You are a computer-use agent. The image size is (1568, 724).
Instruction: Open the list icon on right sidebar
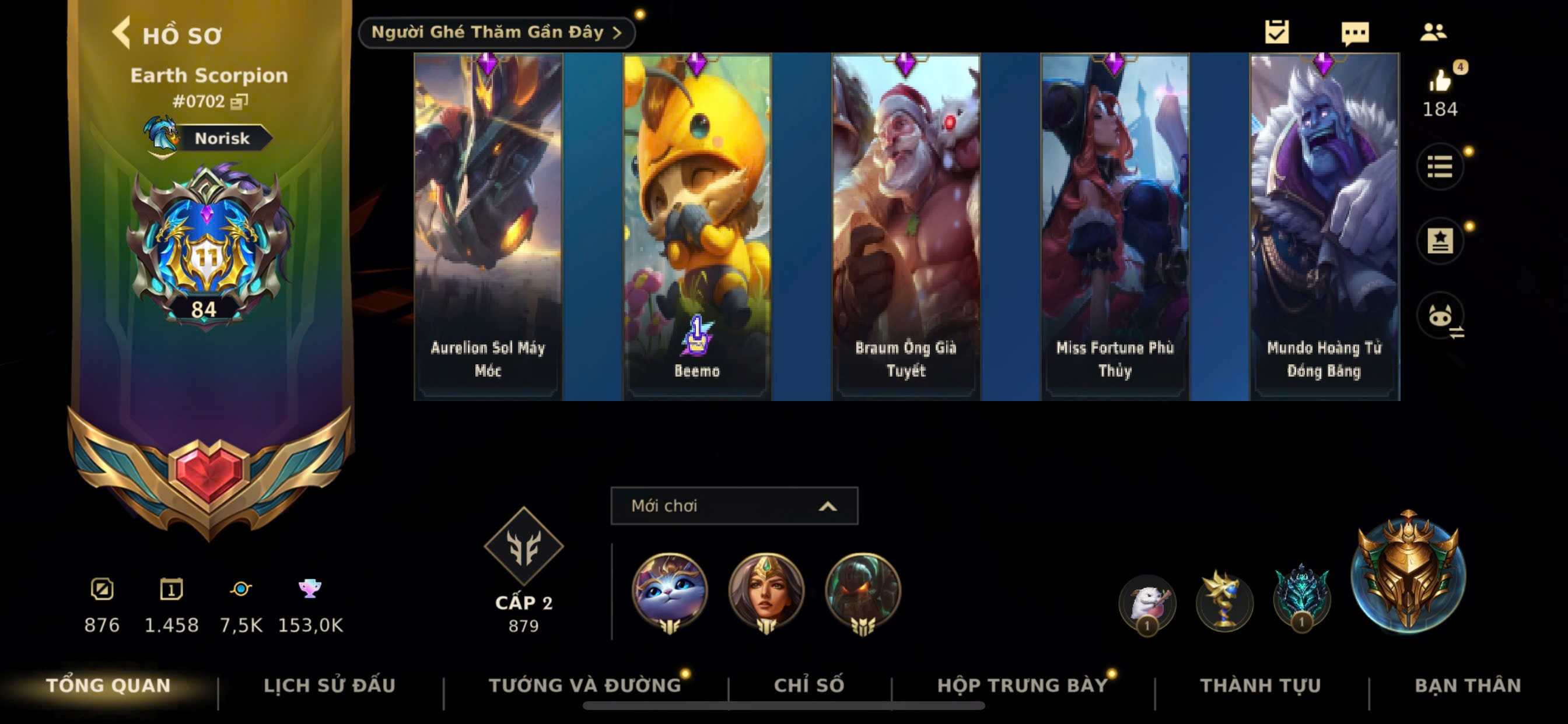coord(1440,166)
